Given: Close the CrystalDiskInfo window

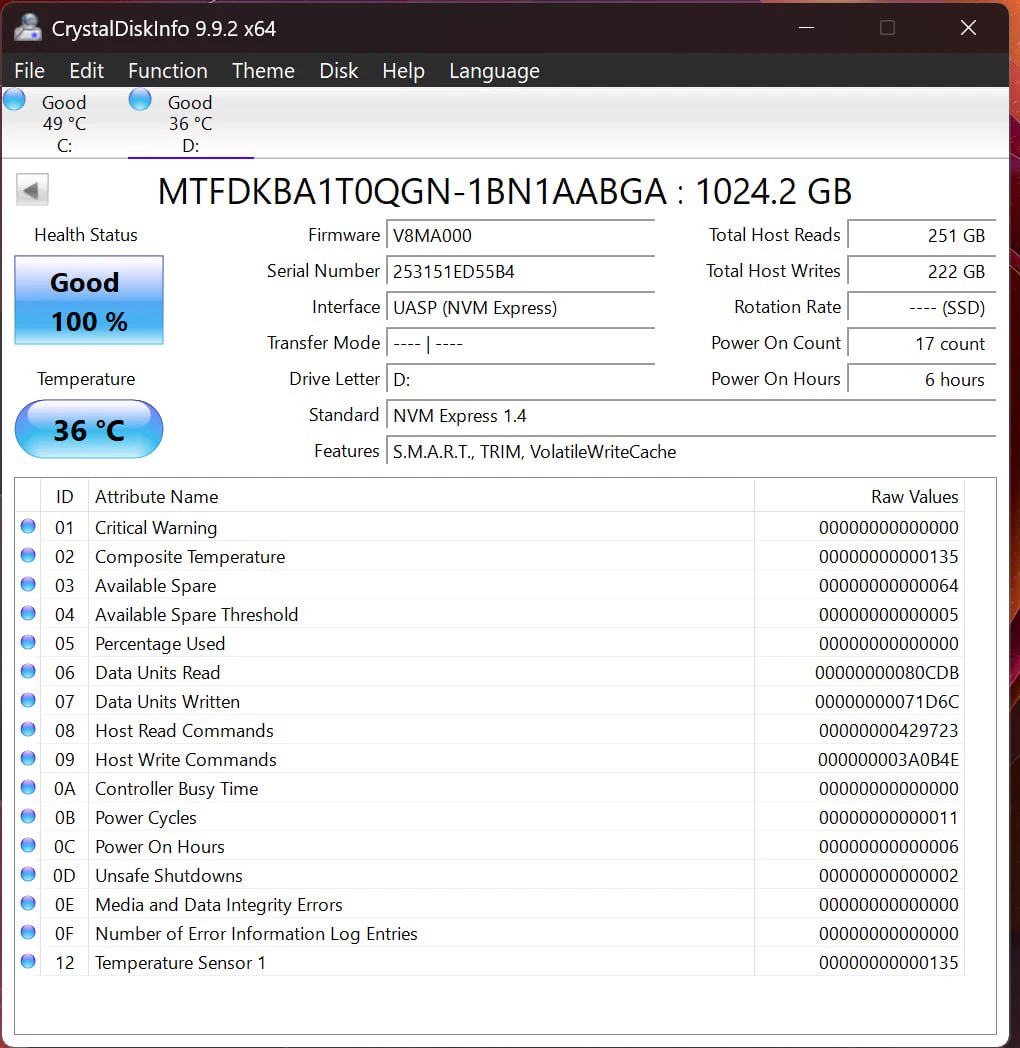Looking at the screenshot, I should coord(968,28).
